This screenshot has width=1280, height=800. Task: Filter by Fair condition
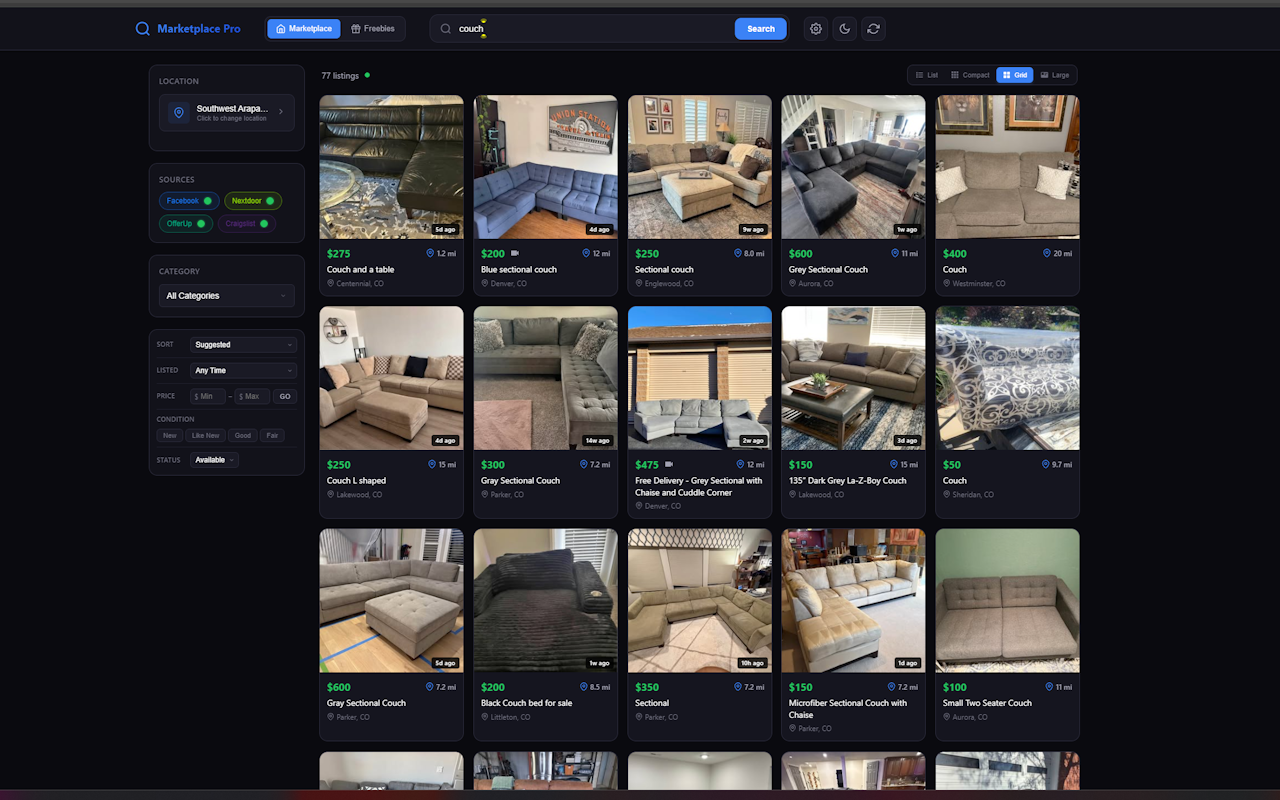point(272,436)
